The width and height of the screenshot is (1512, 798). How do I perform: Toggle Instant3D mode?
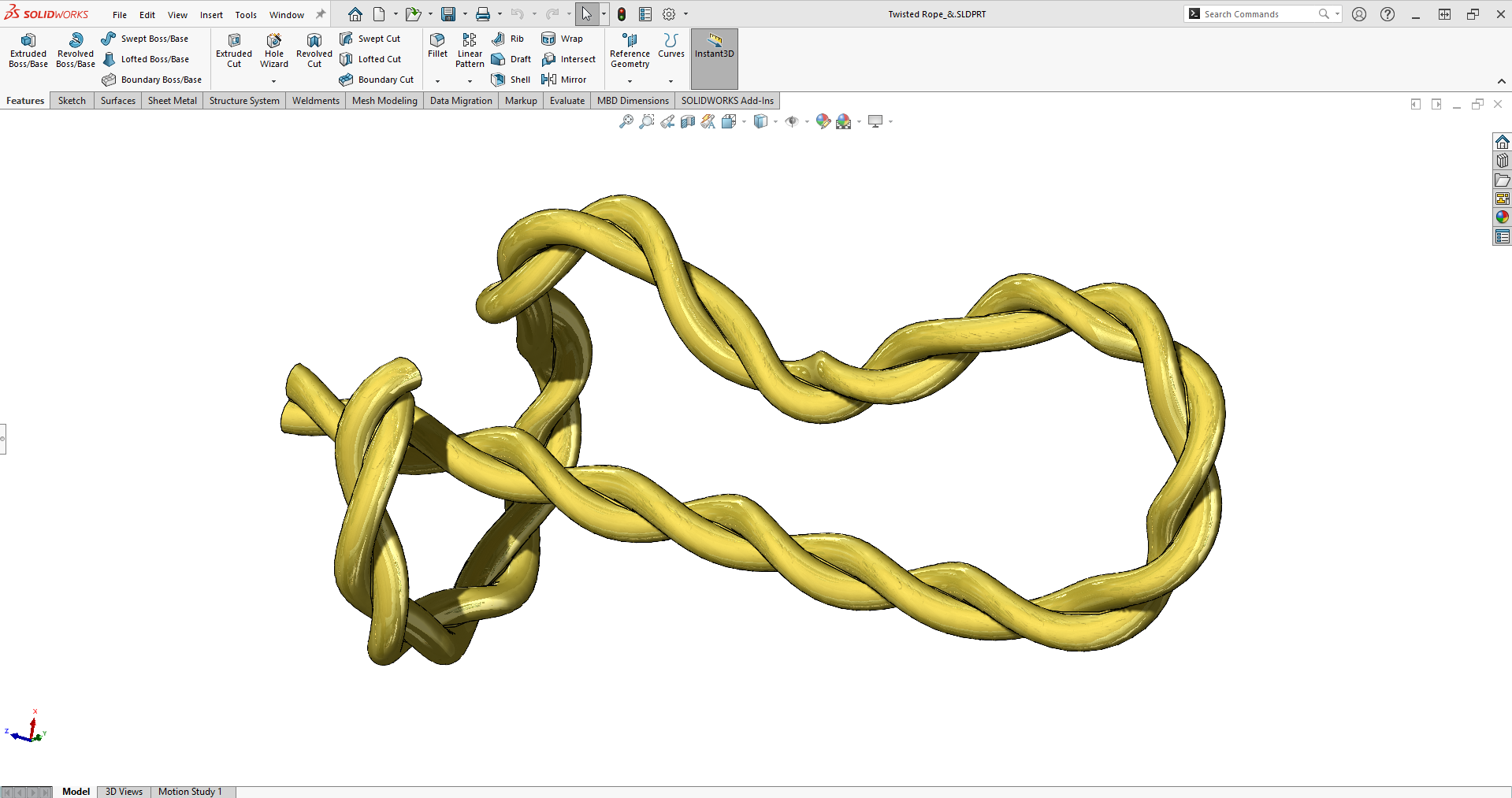click(x=714, y=47)
